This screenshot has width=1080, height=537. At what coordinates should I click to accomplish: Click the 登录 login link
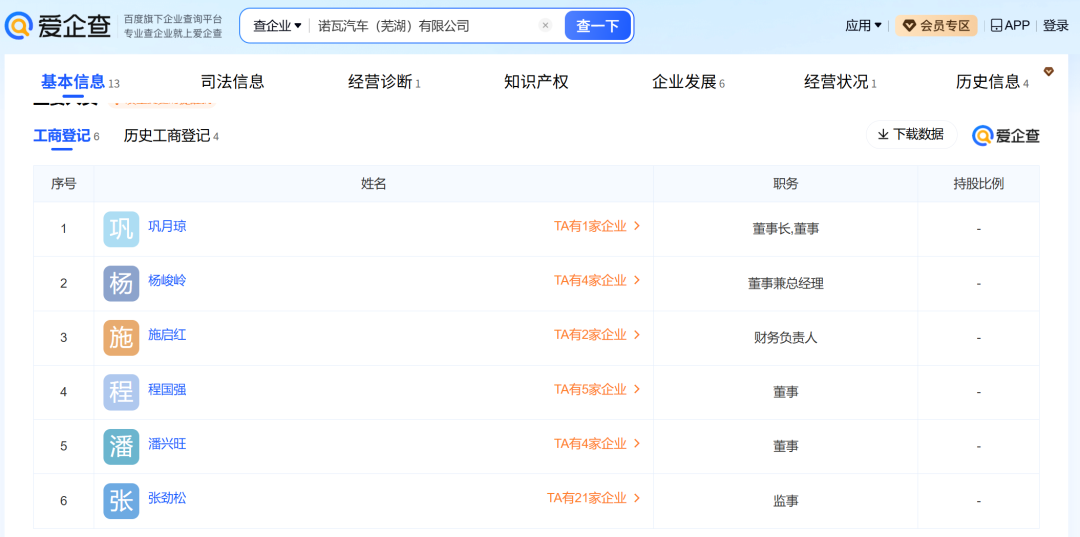[x=1055, y=26]
